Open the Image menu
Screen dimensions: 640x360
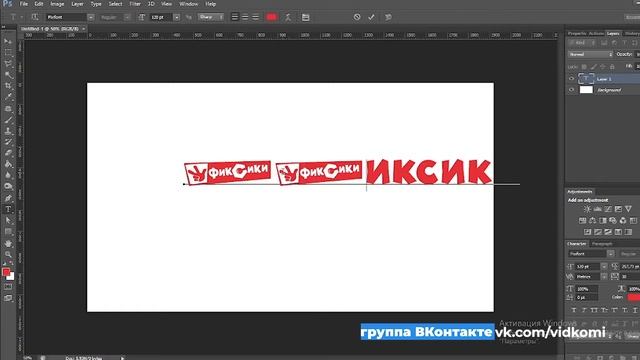(57, 4)
